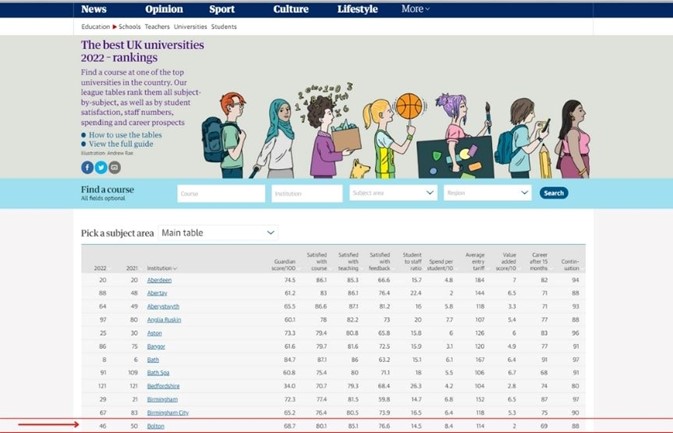Sort by Satisfied with teaching header
Screen dimensions: 673x433
pyautogui.click(x=348, y=261)
